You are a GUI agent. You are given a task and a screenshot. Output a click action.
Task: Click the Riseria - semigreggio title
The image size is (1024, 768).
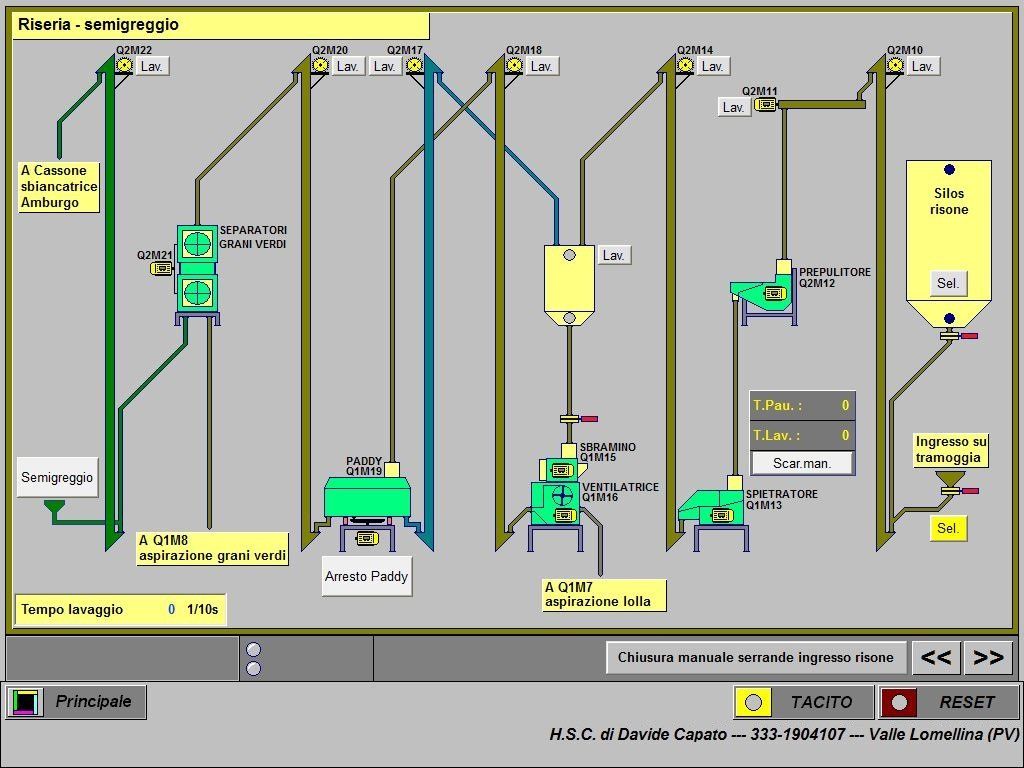point(98,25)
